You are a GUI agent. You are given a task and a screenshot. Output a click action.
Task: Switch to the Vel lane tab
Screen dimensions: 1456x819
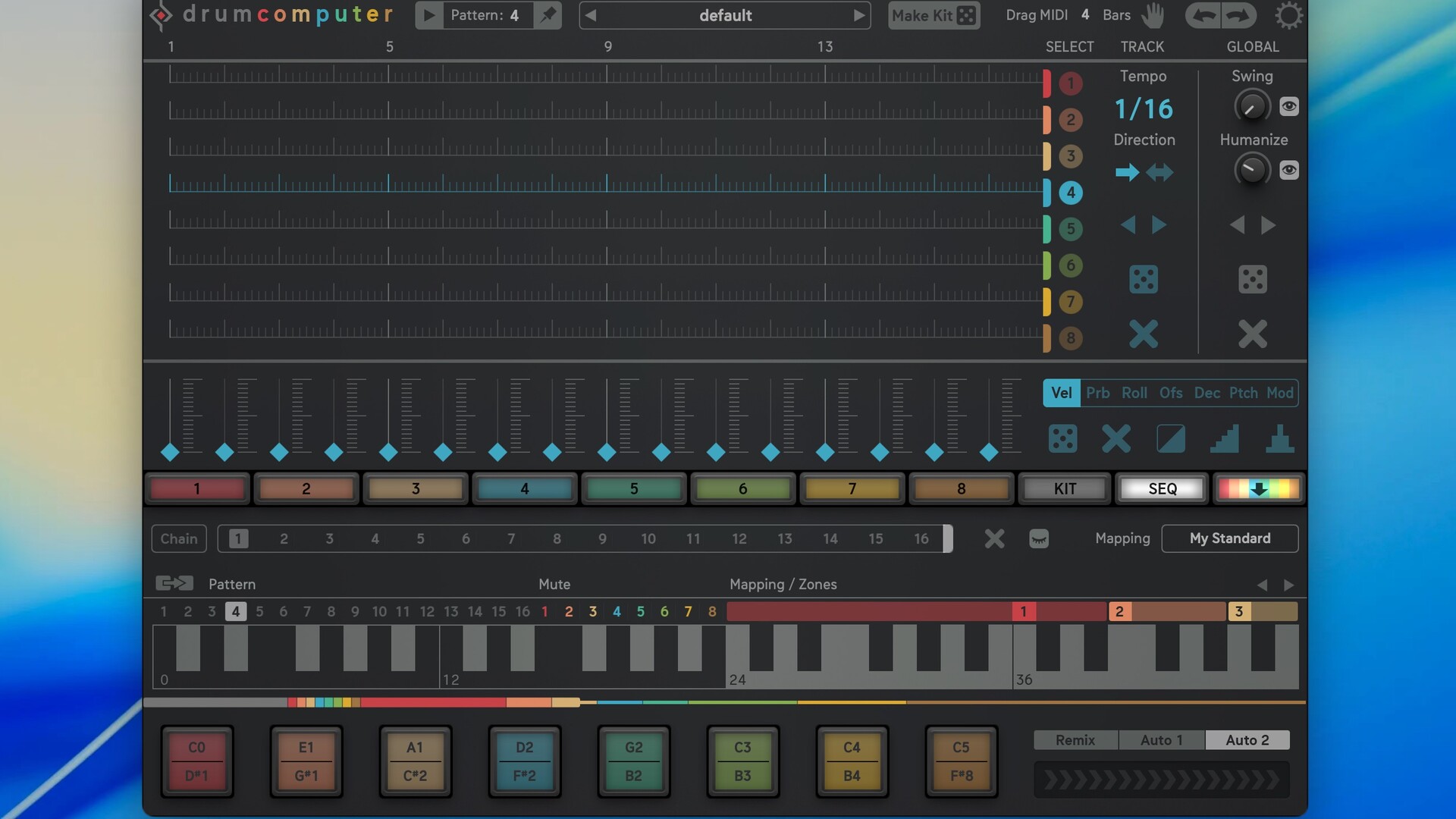(x=1061, y=393)
